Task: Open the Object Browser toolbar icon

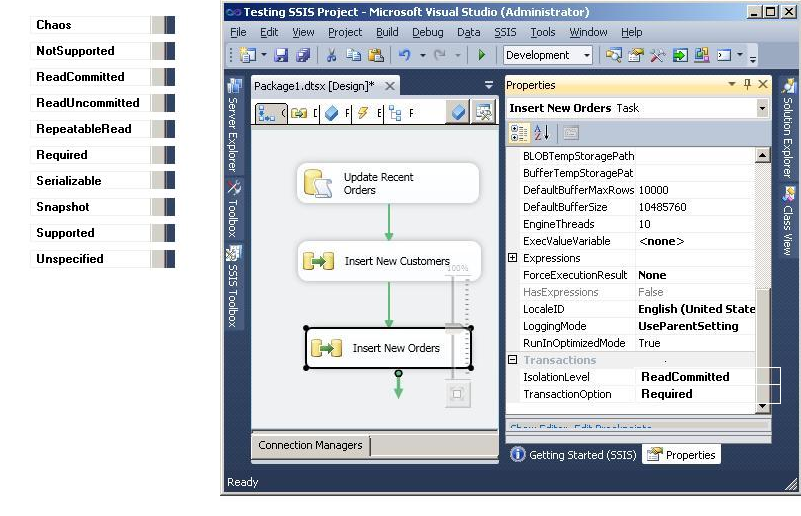Action: tap(702, 55)
